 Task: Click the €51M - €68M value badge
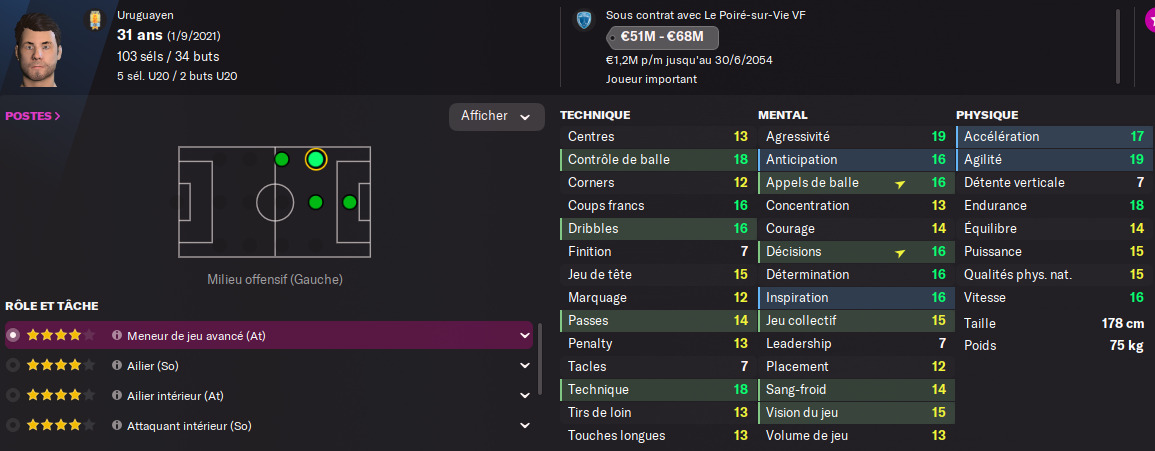click(x=661, y=37)
